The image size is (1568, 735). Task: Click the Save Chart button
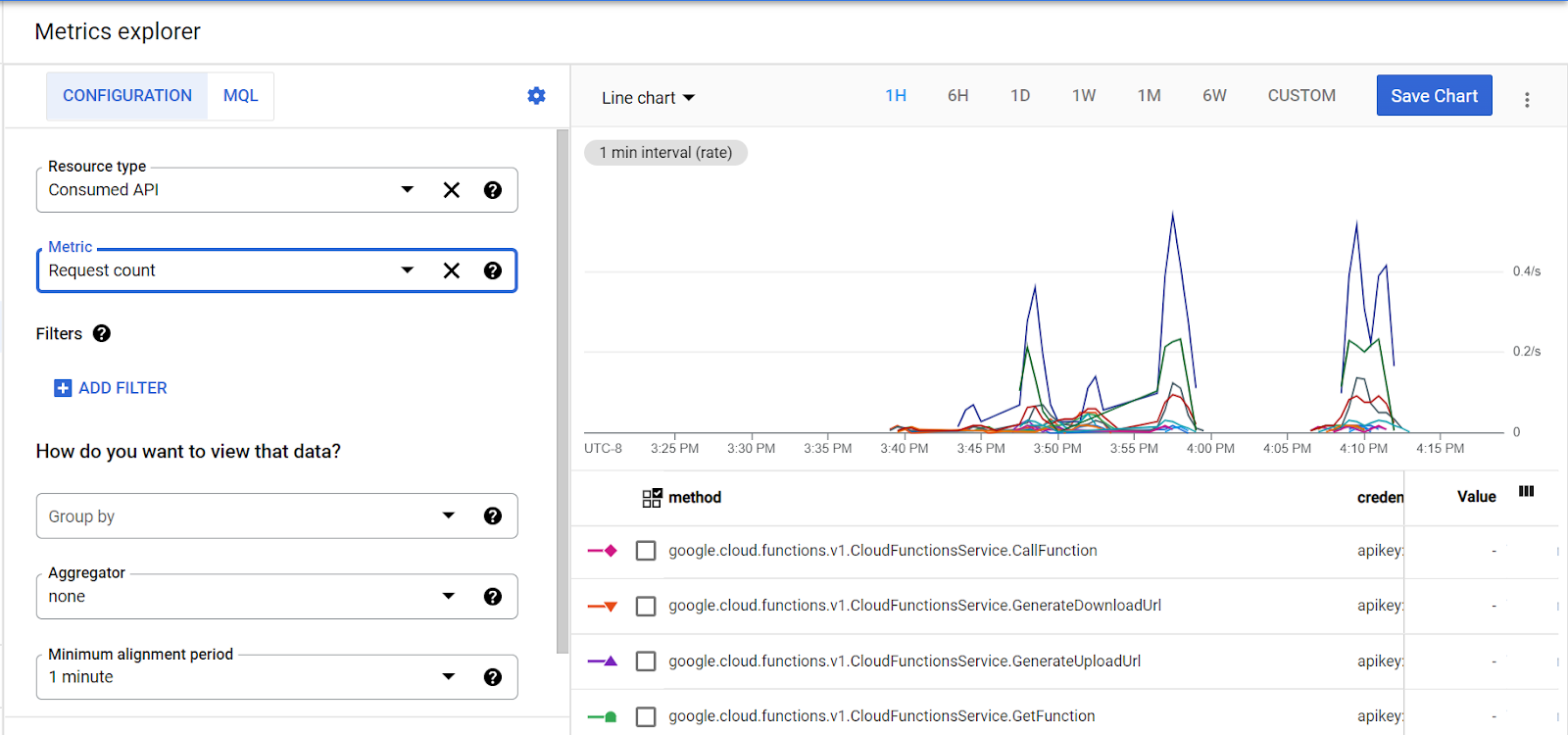coord(1434,96)
